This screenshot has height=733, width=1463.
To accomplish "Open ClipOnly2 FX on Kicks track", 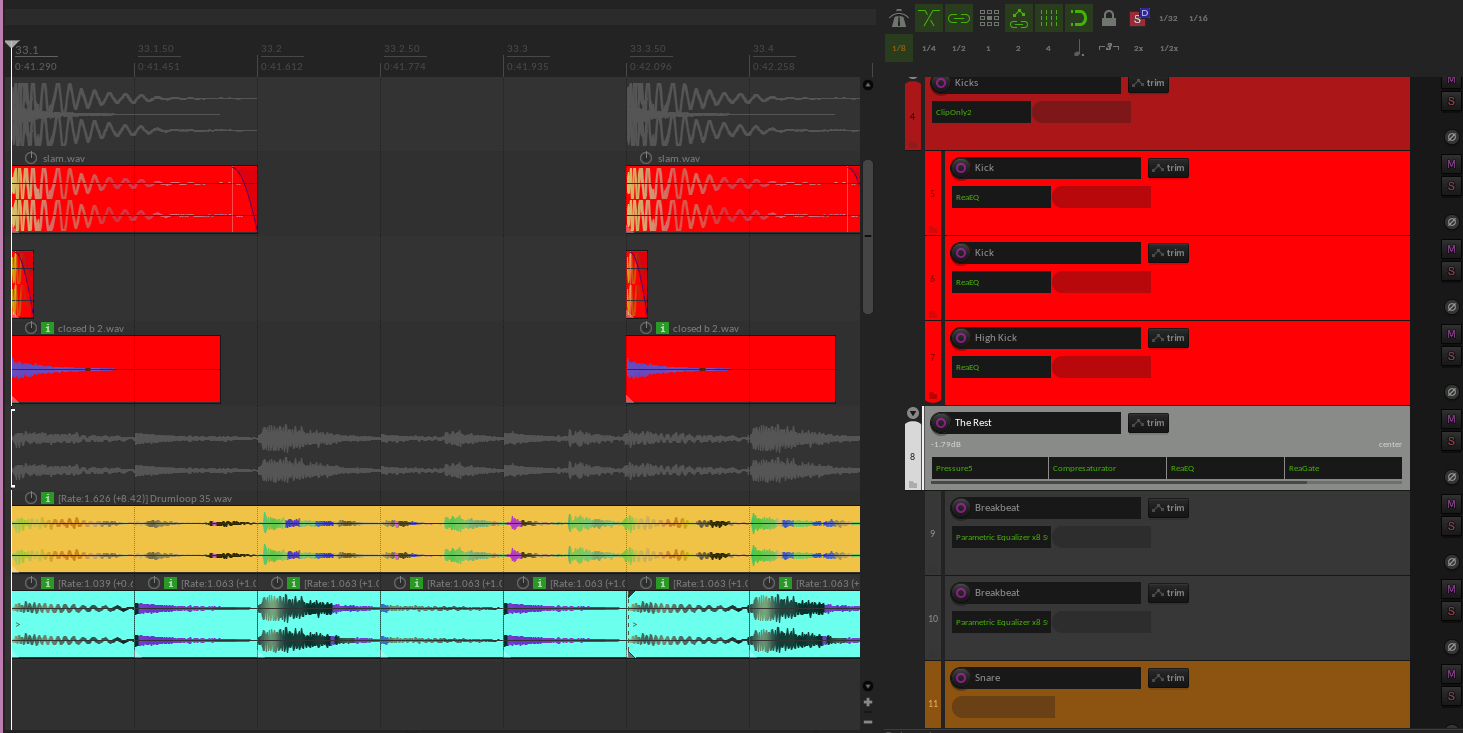I will pyautogui.click(x=981, y=112).
